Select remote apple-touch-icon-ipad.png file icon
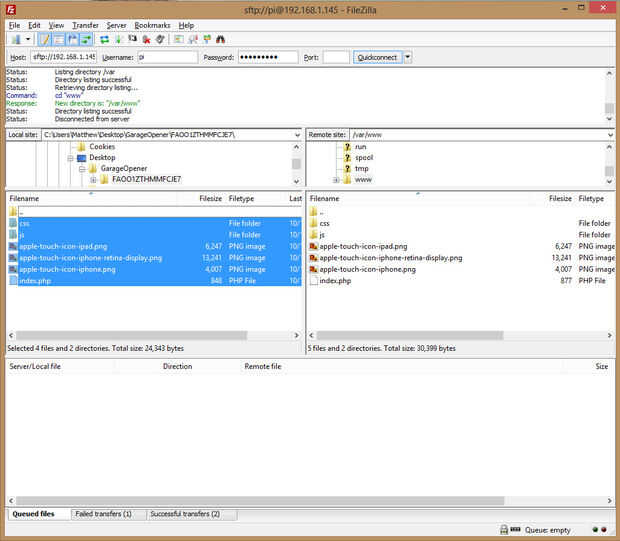The image size is (620, 541). [x=314, y=246]
